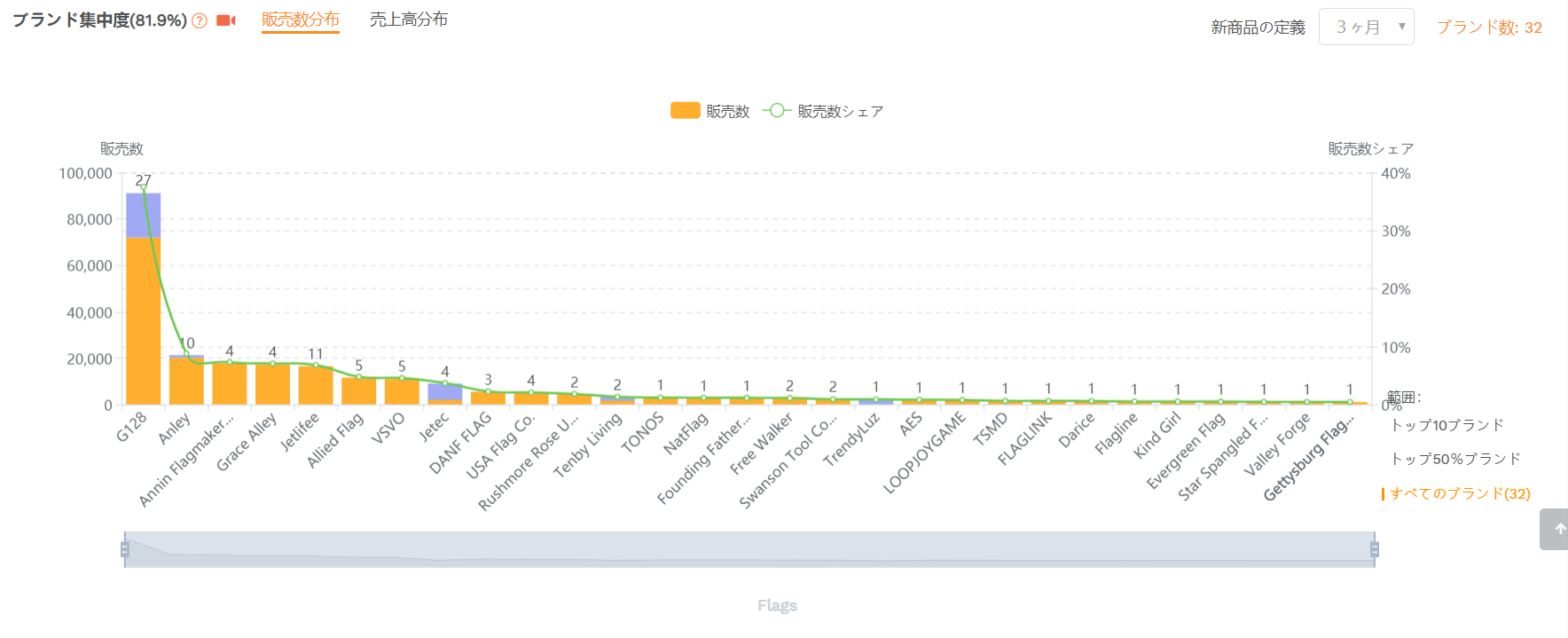Click the right handle of range slider
The height and width of the screenshot is (638, 1568).
1375,549
